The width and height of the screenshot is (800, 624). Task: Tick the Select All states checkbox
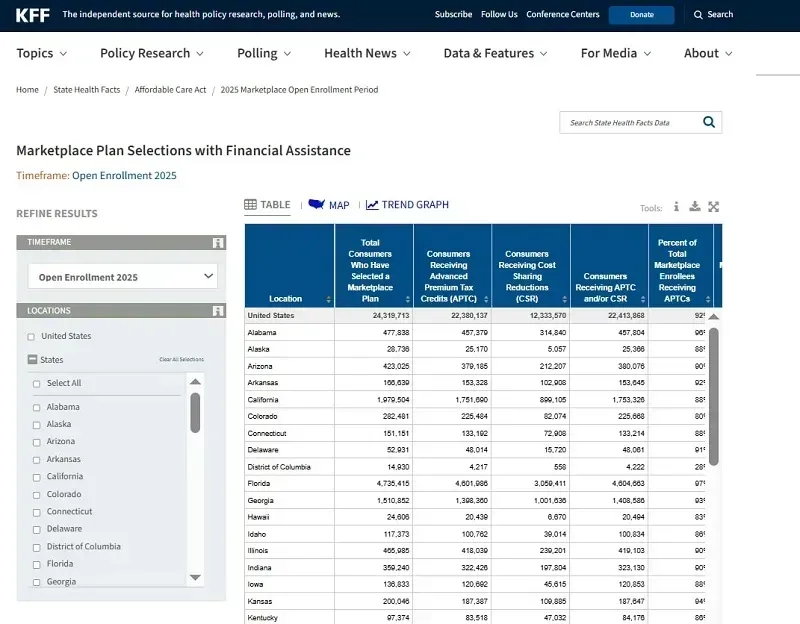(x=37, y=383)
